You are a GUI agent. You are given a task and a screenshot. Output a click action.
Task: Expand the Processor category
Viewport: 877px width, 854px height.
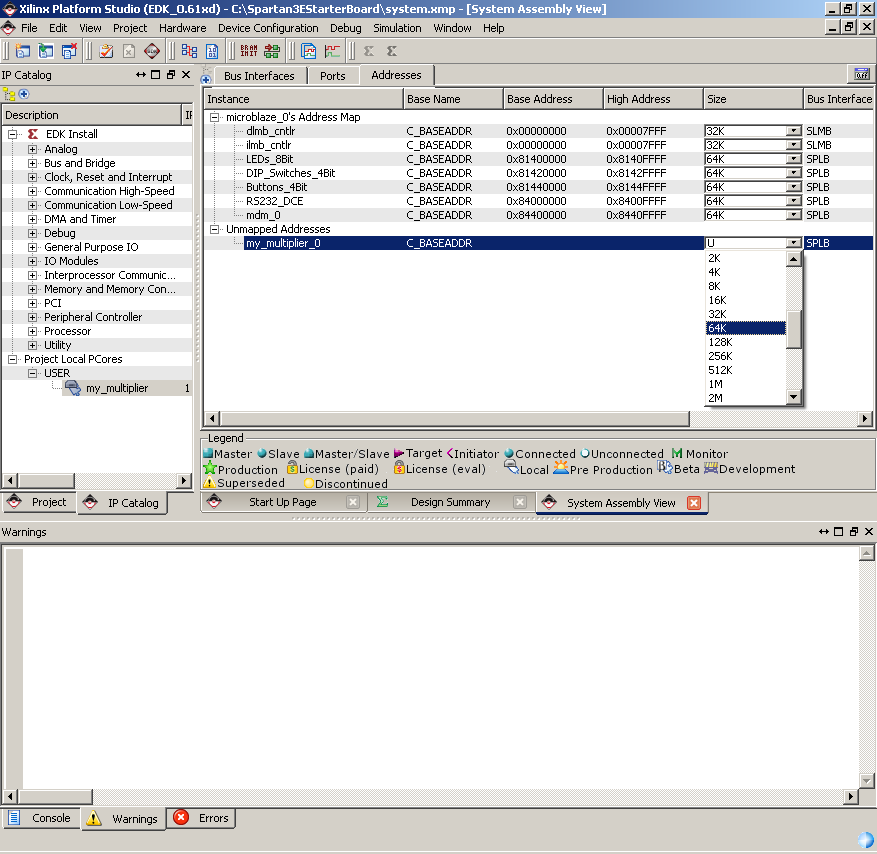[x=32, y=331]
